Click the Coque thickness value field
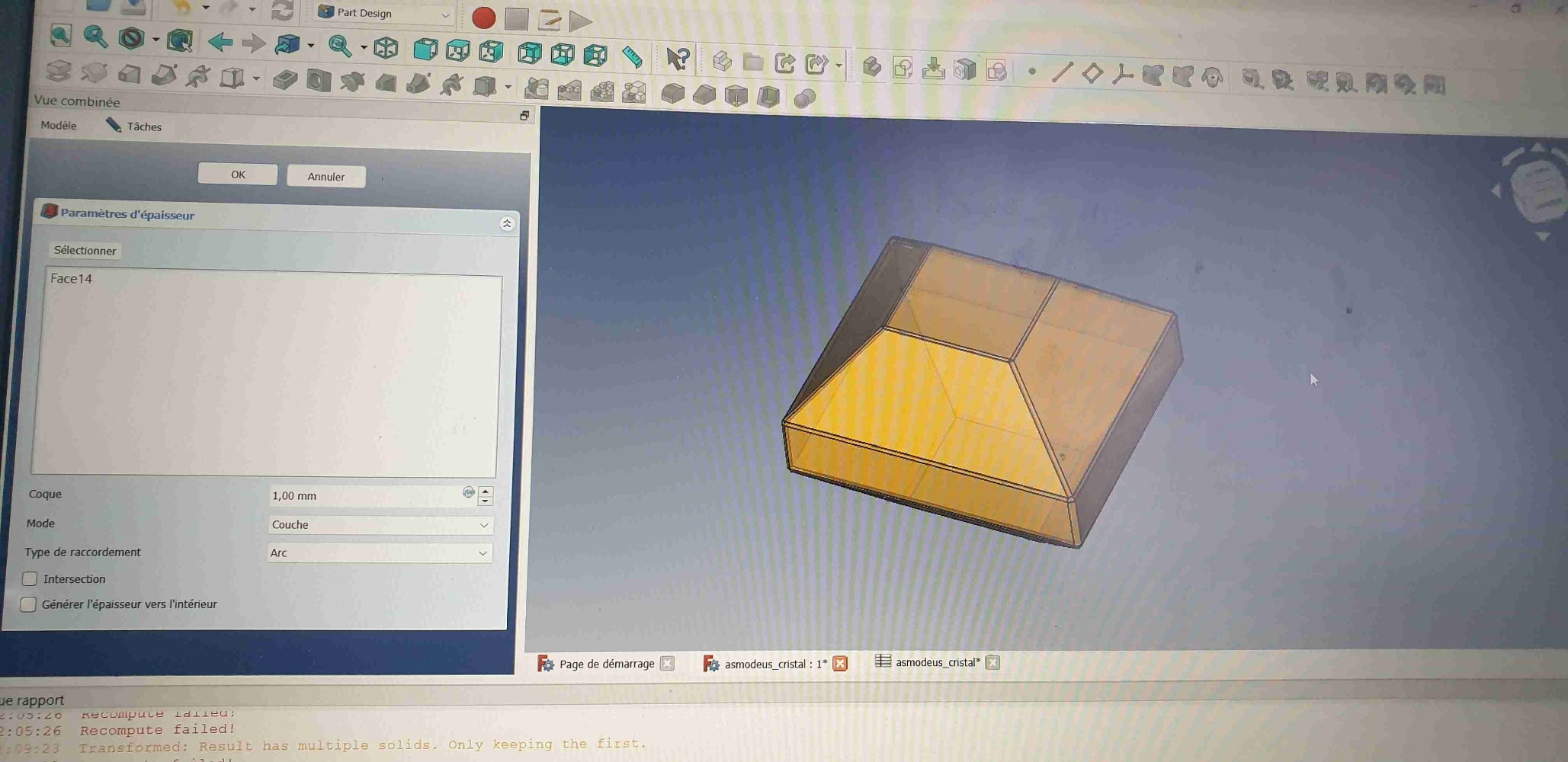Image resolution: width=1568 pixels, height=762 pixels. pyautogui.click(x=364, y=496)
